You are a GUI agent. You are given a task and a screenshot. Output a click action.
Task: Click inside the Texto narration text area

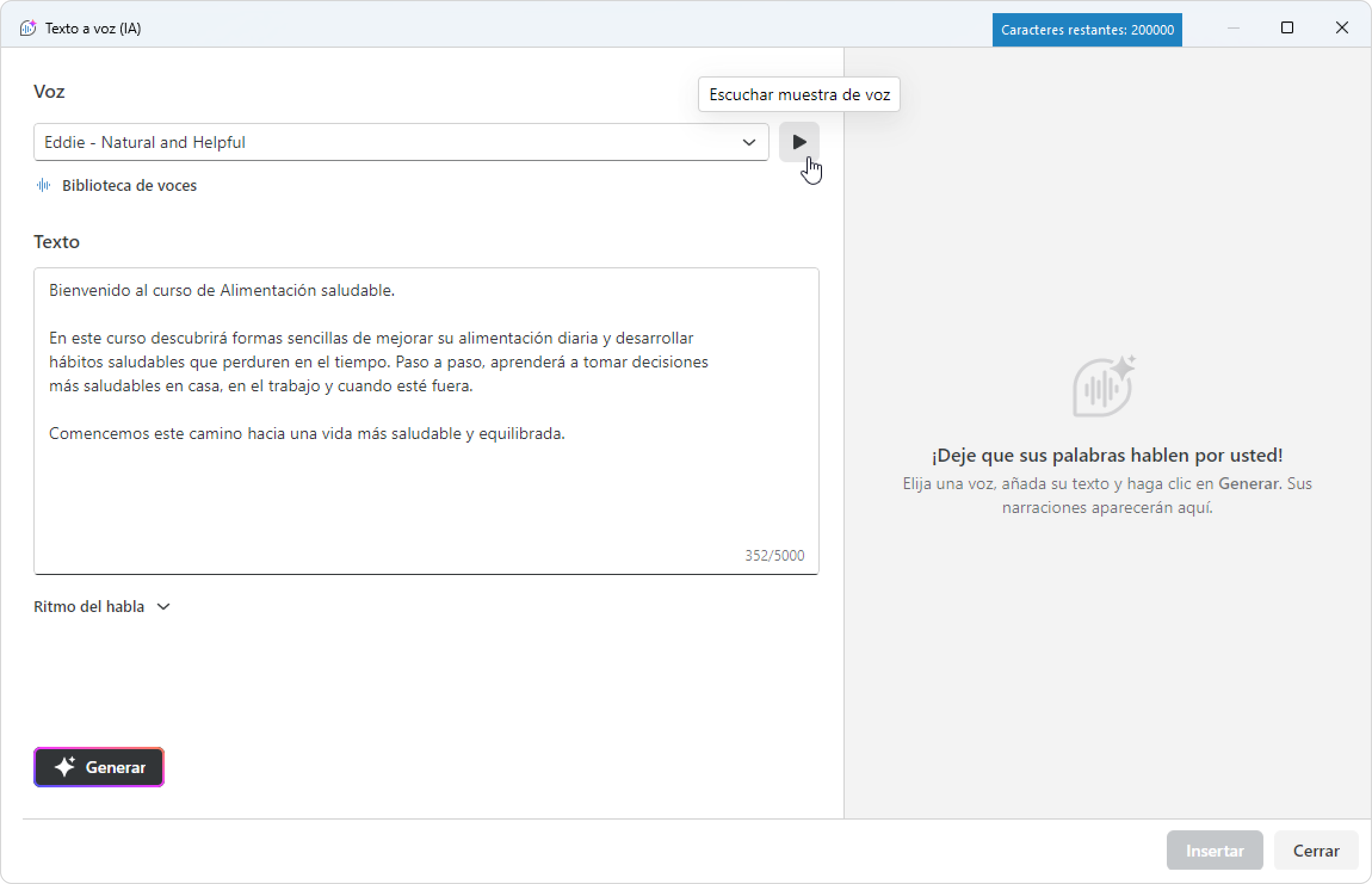(426, 421)
